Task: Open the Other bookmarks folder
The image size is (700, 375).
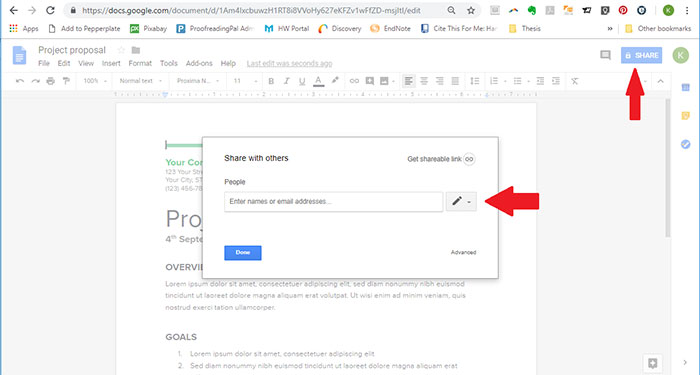Action: click(658, 29)
